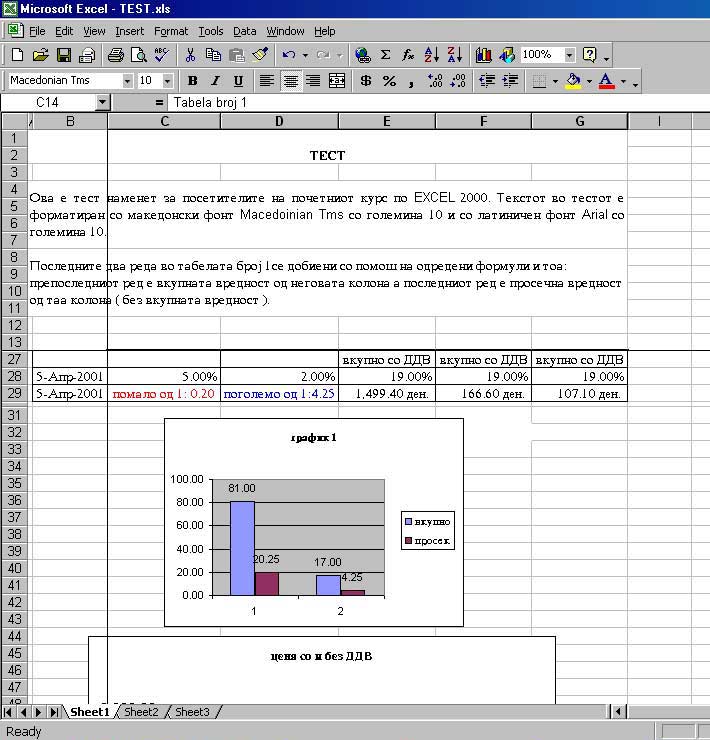Apply the Currency style icon
Image resolution: width=710 pixels, height=740 pixels.
tap(366, 81)
